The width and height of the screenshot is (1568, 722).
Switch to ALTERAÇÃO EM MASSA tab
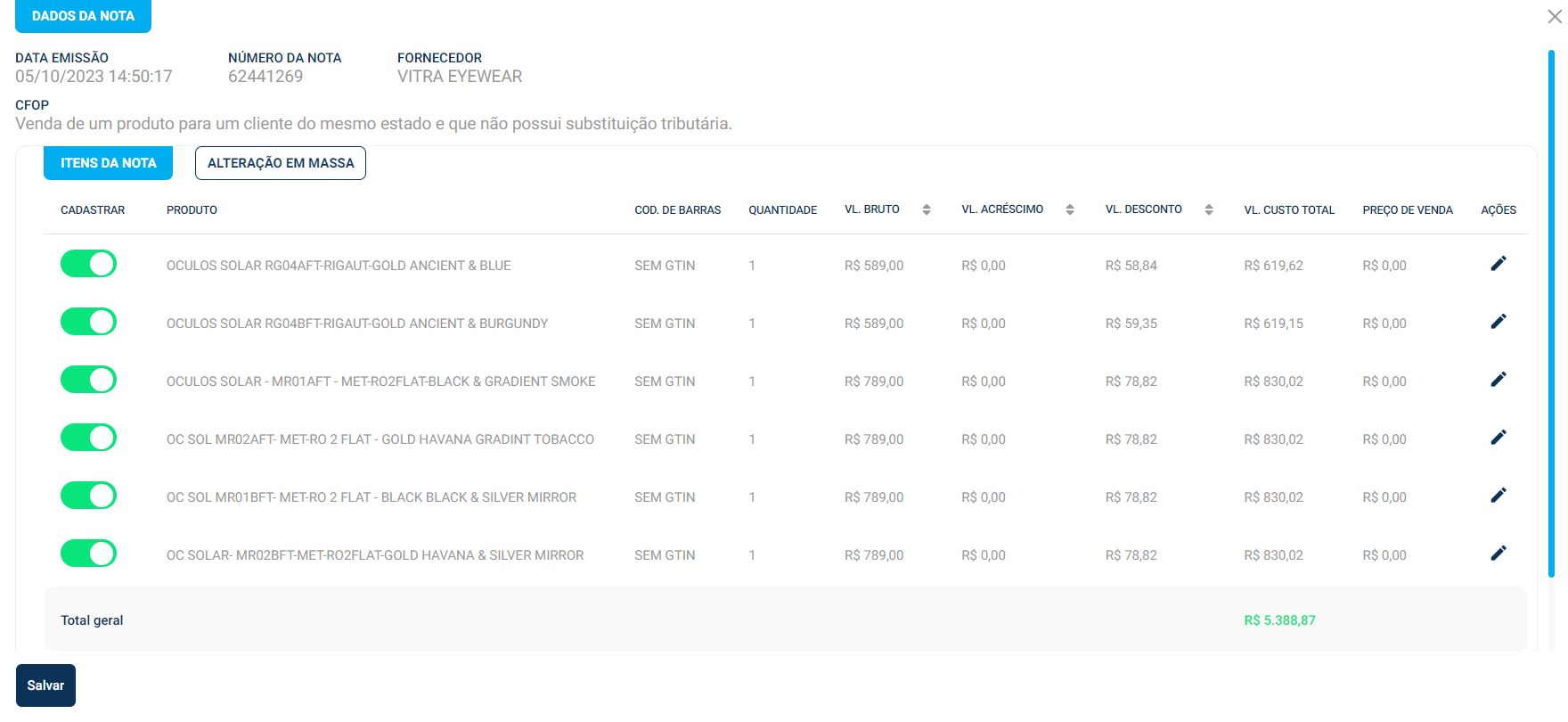[281, 163]
